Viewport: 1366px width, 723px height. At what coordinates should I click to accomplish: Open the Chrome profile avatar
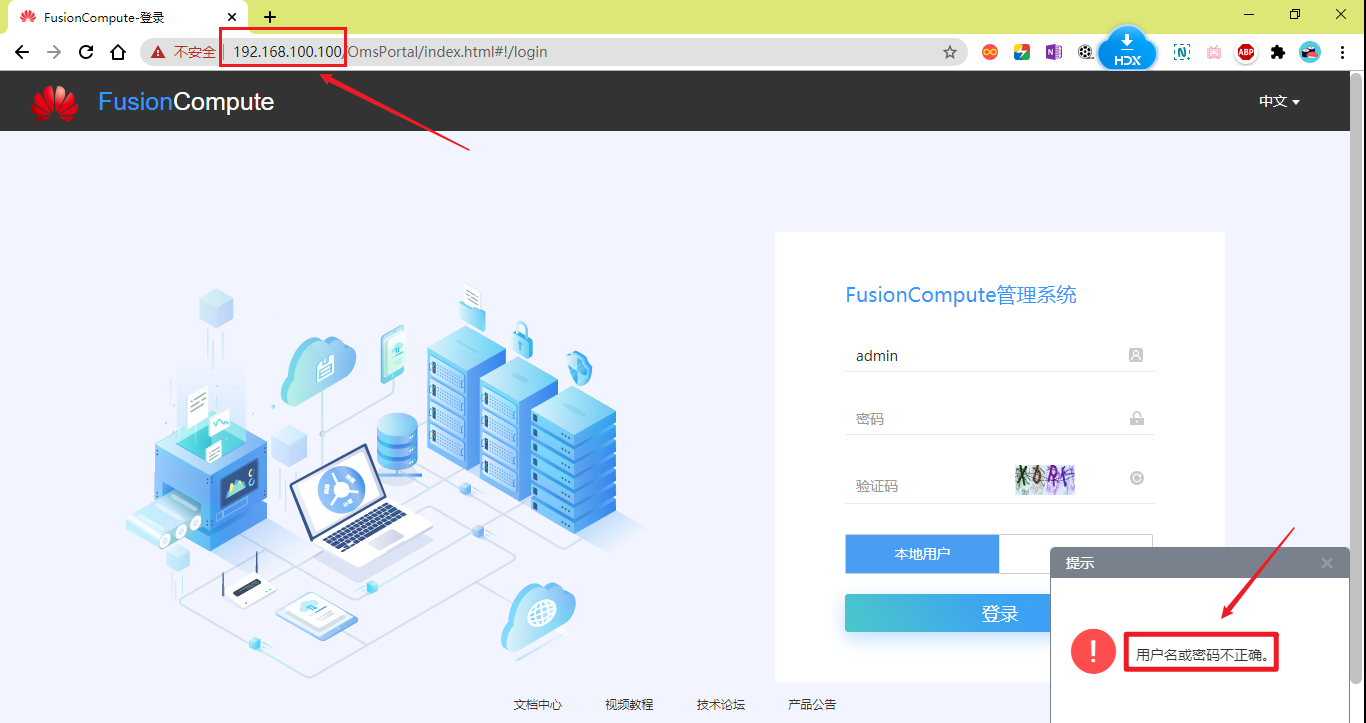click(1310, 52)
